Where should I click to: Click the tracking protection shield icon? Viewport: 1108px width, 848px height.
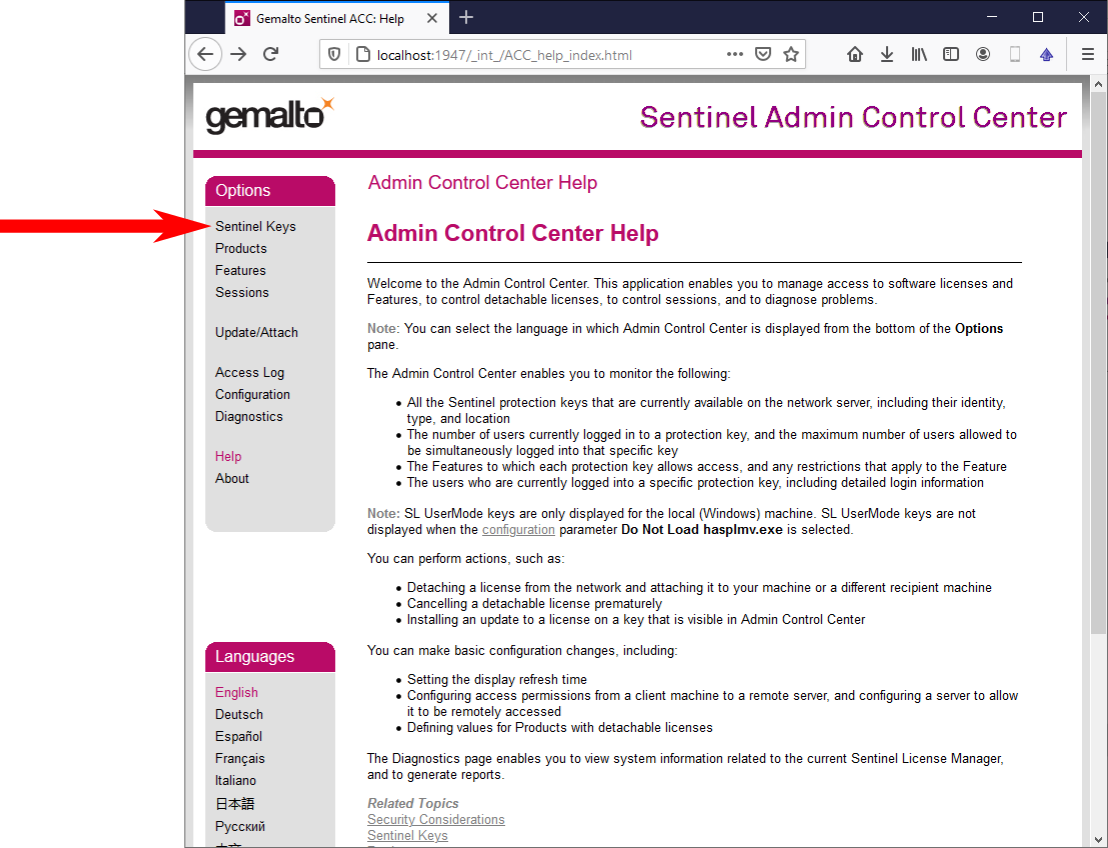(x=334, y=54)
